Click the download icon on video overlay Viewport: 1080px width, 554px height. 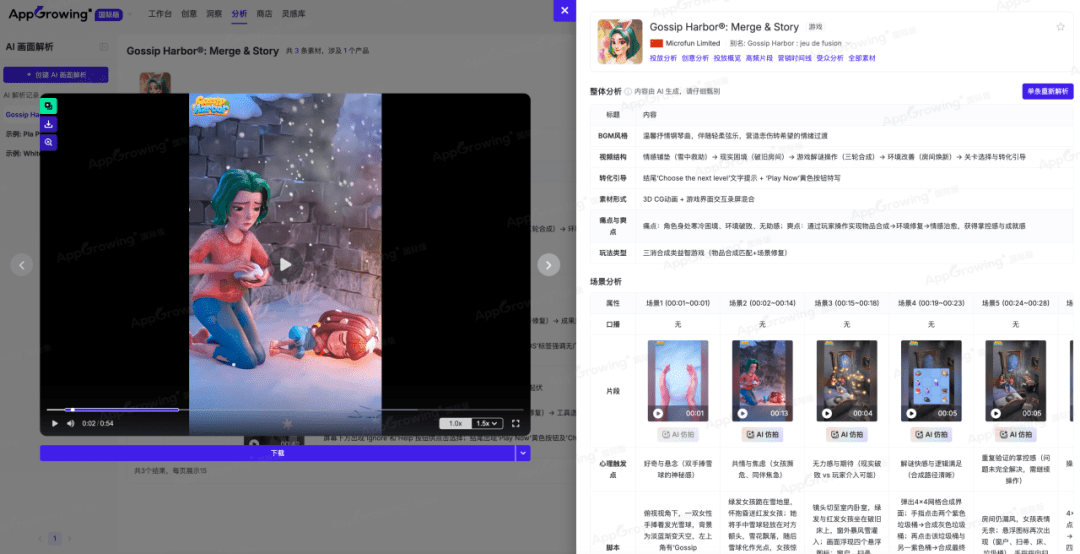(x=48, y=124)
